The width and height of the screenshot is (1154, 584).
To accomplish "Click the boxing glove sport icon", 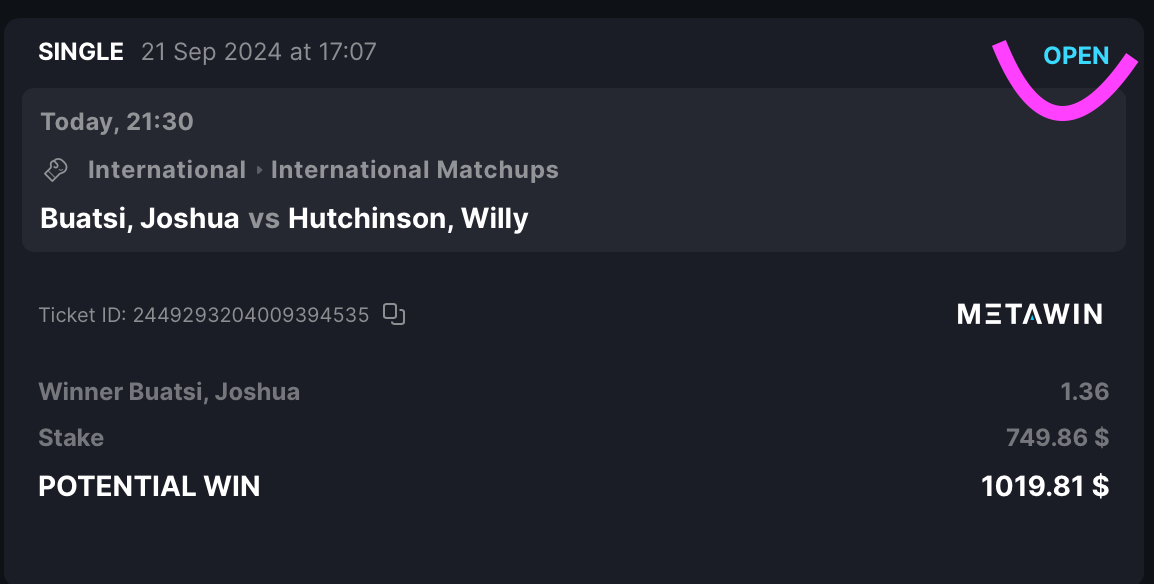I will click(55, 170).
